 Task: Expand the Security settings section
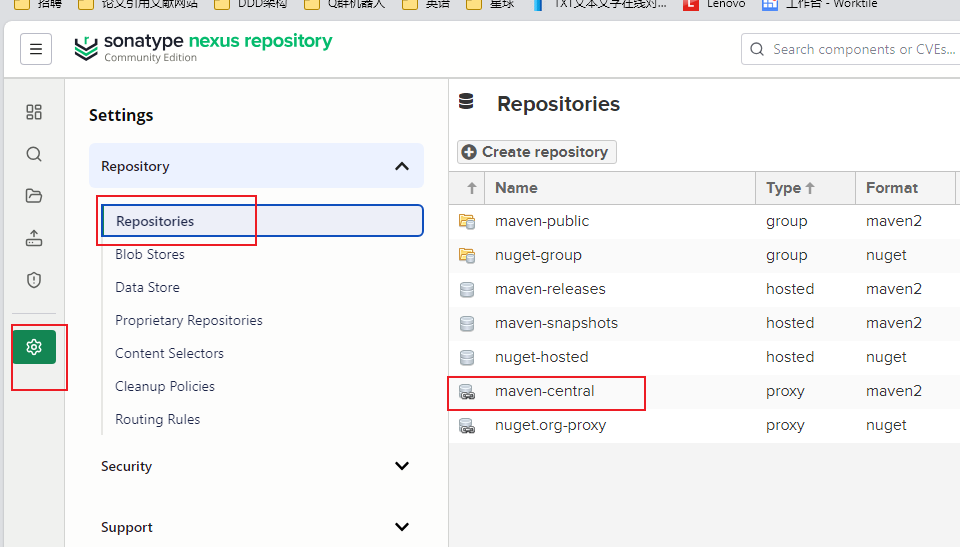point(257,466)
